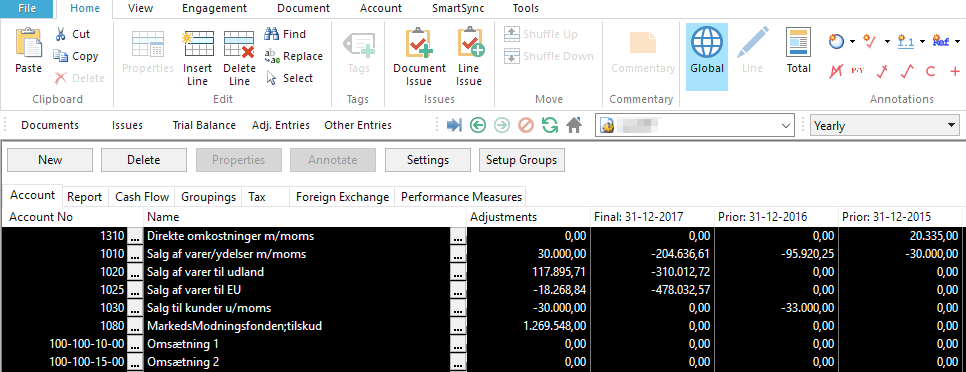Switch to the Engagement ribbon tab

[x=214, y=9]
